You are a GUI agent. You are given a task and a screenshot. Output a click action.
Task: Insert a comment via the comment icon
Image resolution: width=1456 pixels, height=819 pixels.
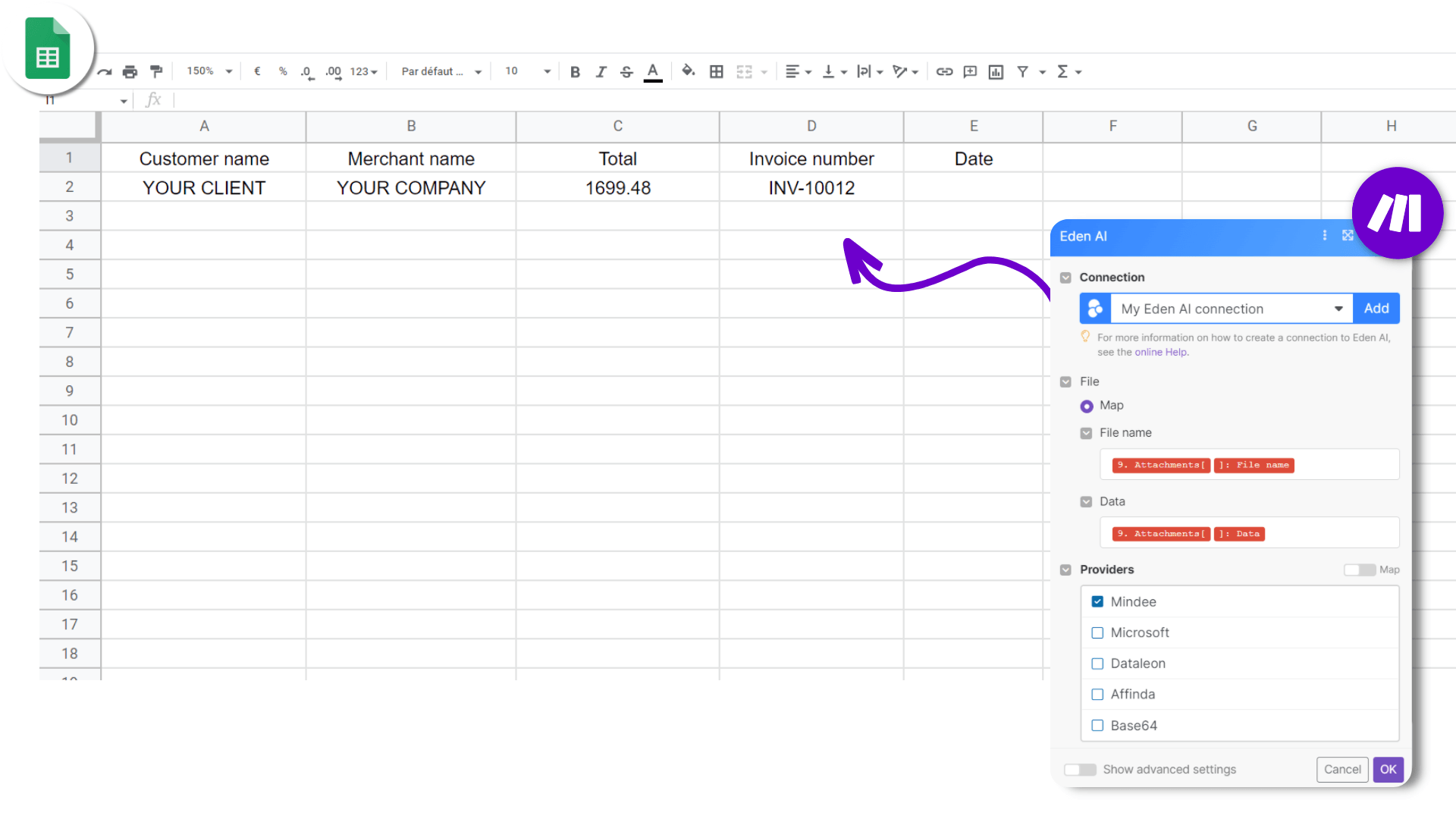(970, 71)
